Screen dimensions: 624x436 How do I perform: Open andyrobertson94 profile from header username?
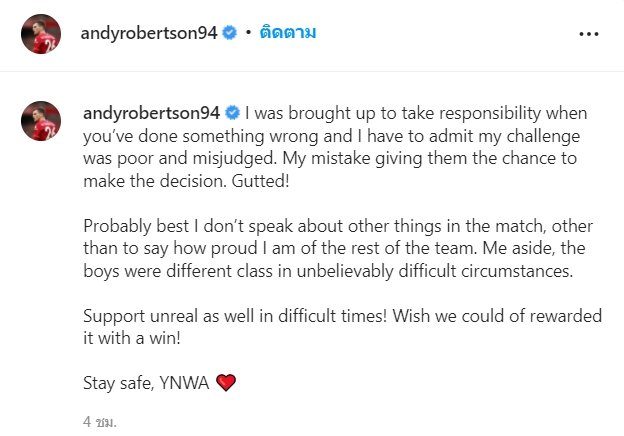pyautogui.click(x=150, y=33)
